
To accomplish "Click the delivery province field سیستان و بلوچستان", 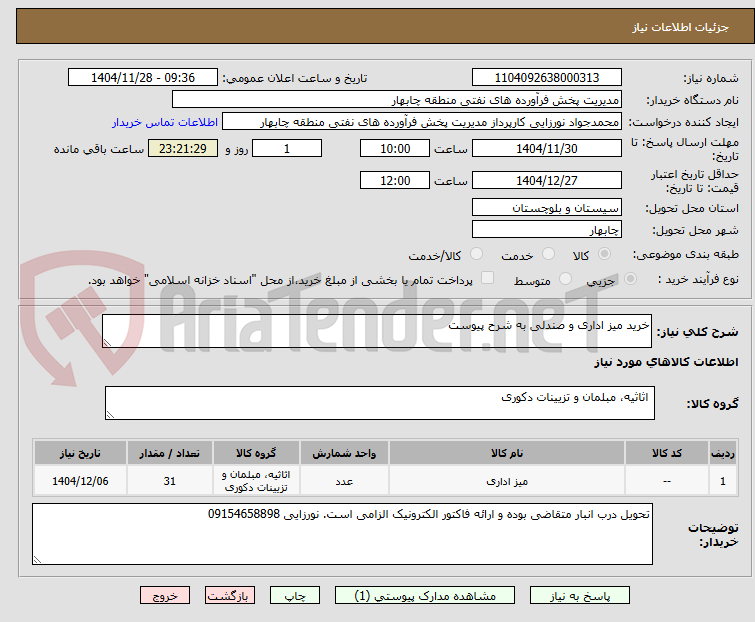I will point(547,207).
